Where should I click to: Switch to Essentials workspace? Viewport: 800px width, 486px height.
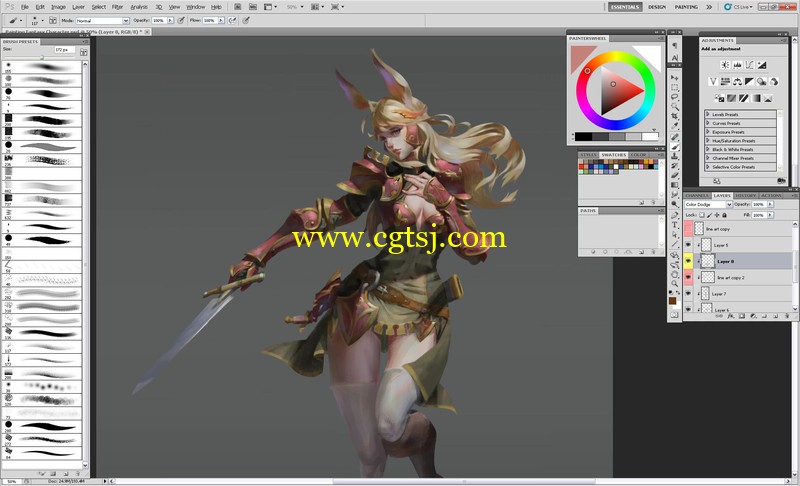(625, 7)
